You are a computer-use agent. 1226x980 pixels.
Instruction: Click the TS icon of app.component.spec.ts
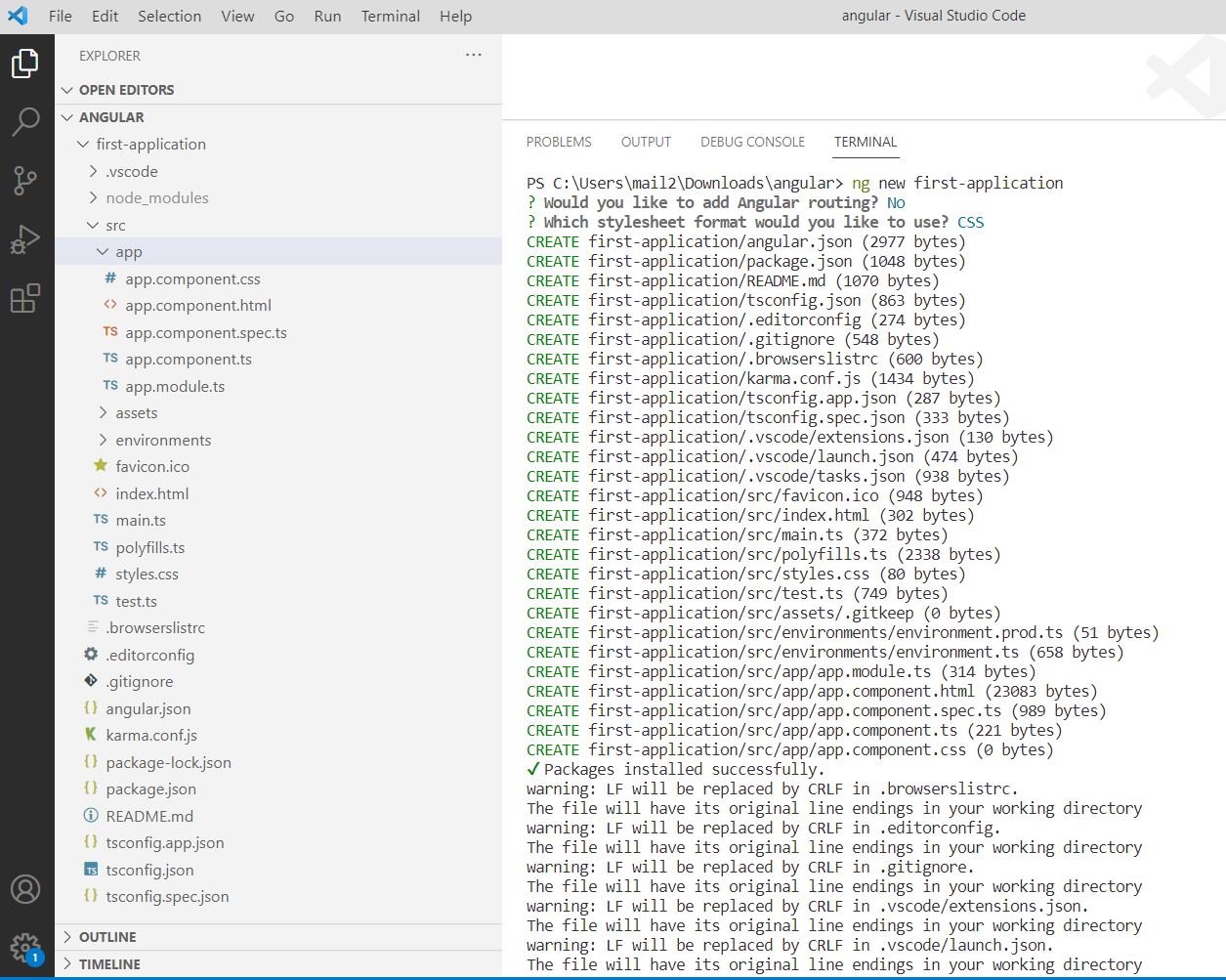(110, 332)
